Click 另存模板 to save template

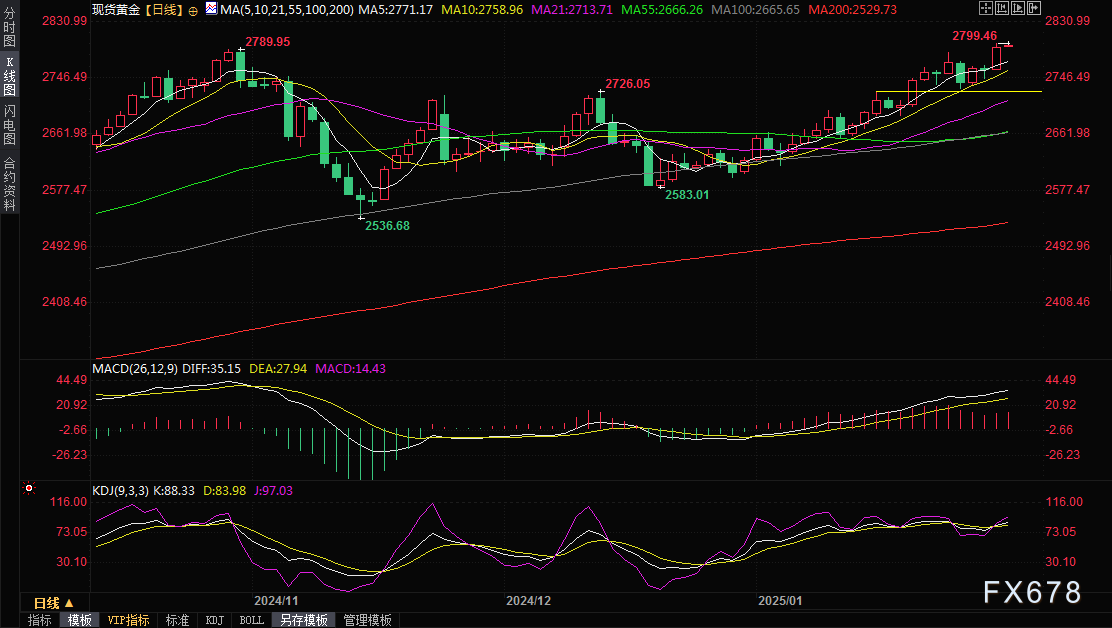304,620
